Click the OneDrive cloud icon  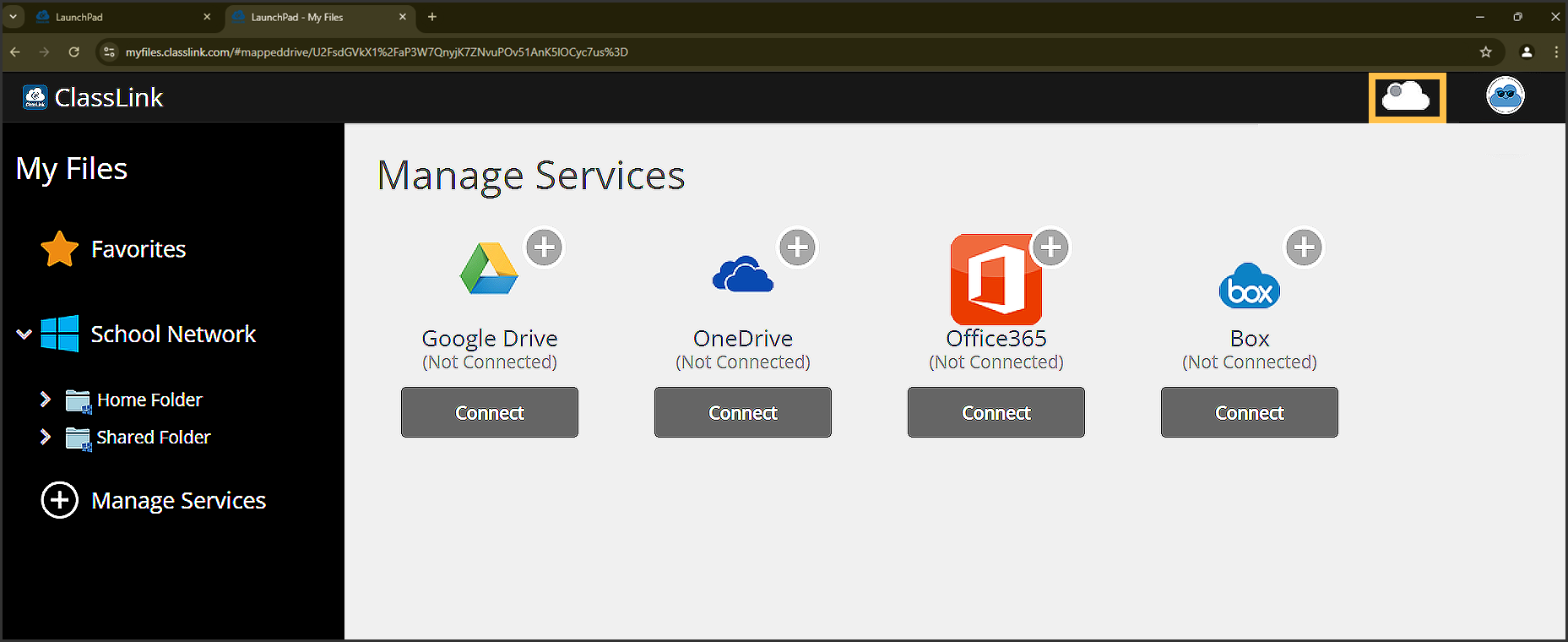pos(742,275)
